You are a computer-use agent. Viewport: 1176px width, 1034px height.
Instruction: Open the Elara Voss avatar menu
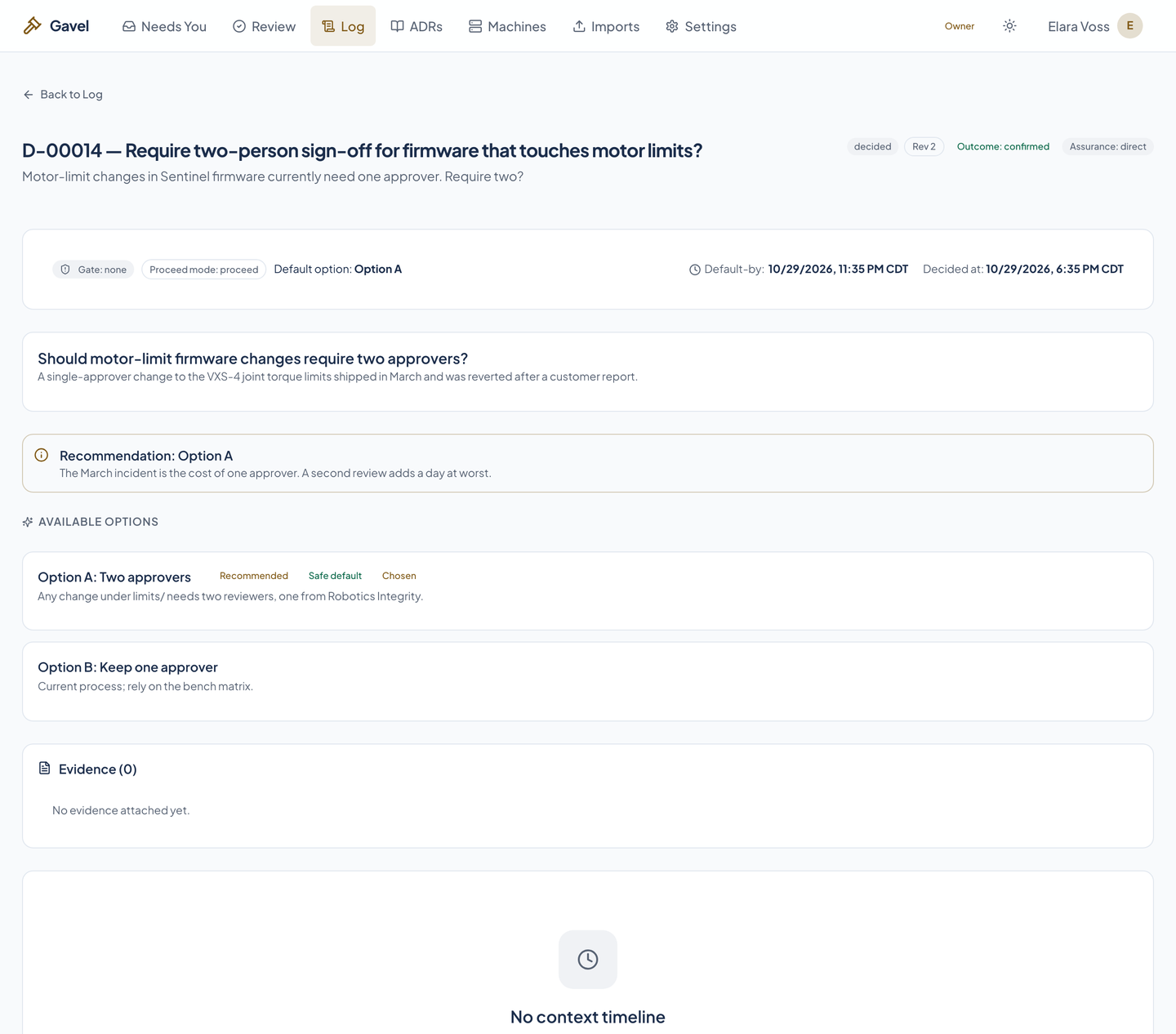[x=1129, y=26]
